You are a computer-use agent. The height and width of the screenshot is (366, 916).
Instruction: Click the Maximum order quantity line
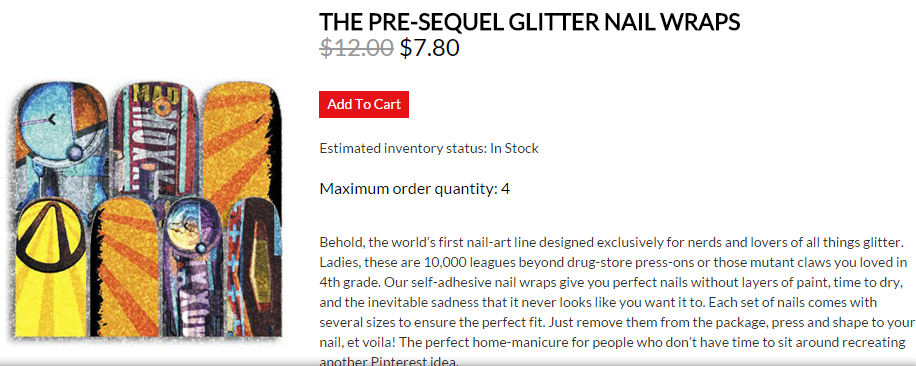(x=414, y=189)
